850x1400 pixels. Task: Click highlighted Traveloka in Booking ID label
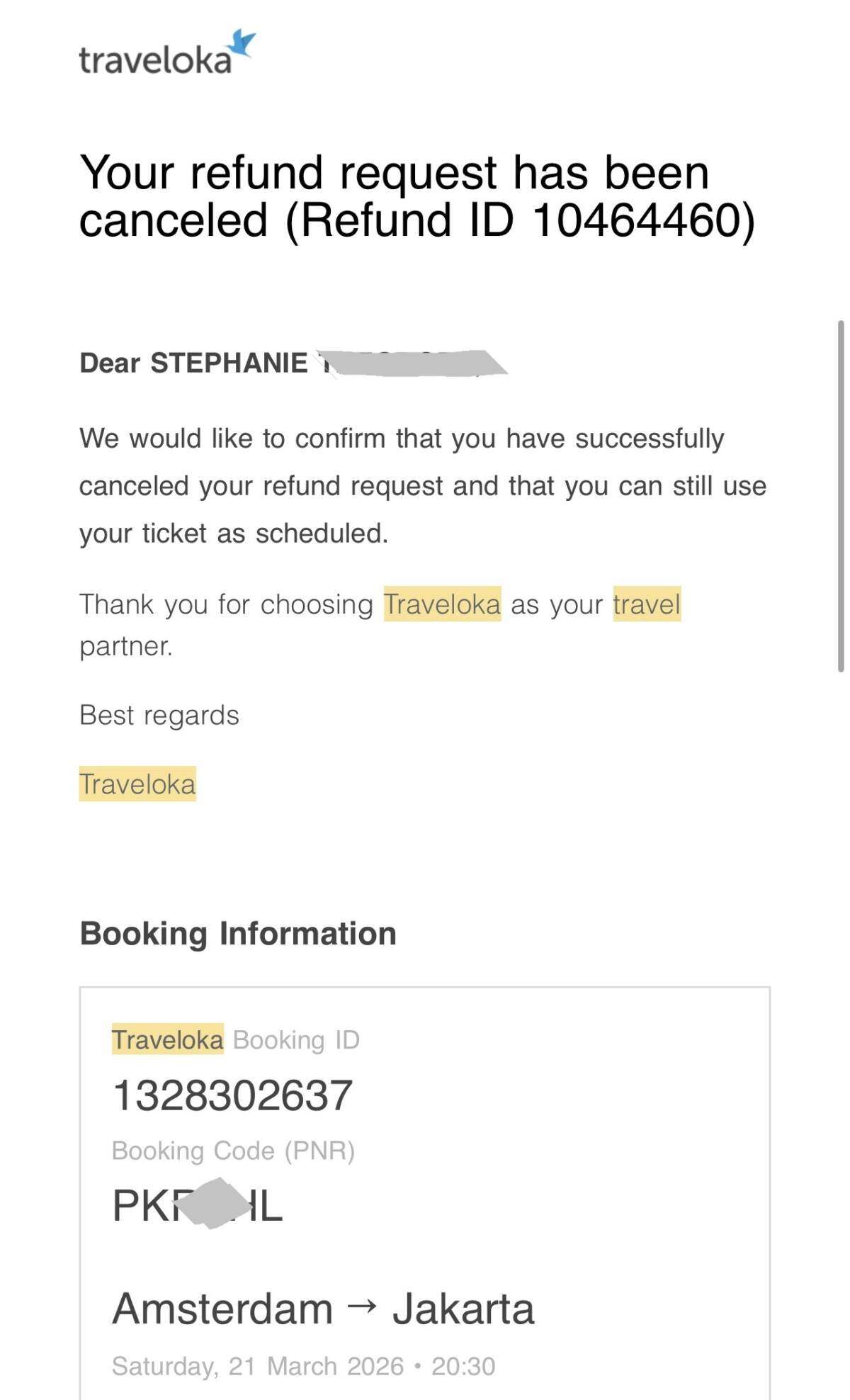[x=168, y=1039]
